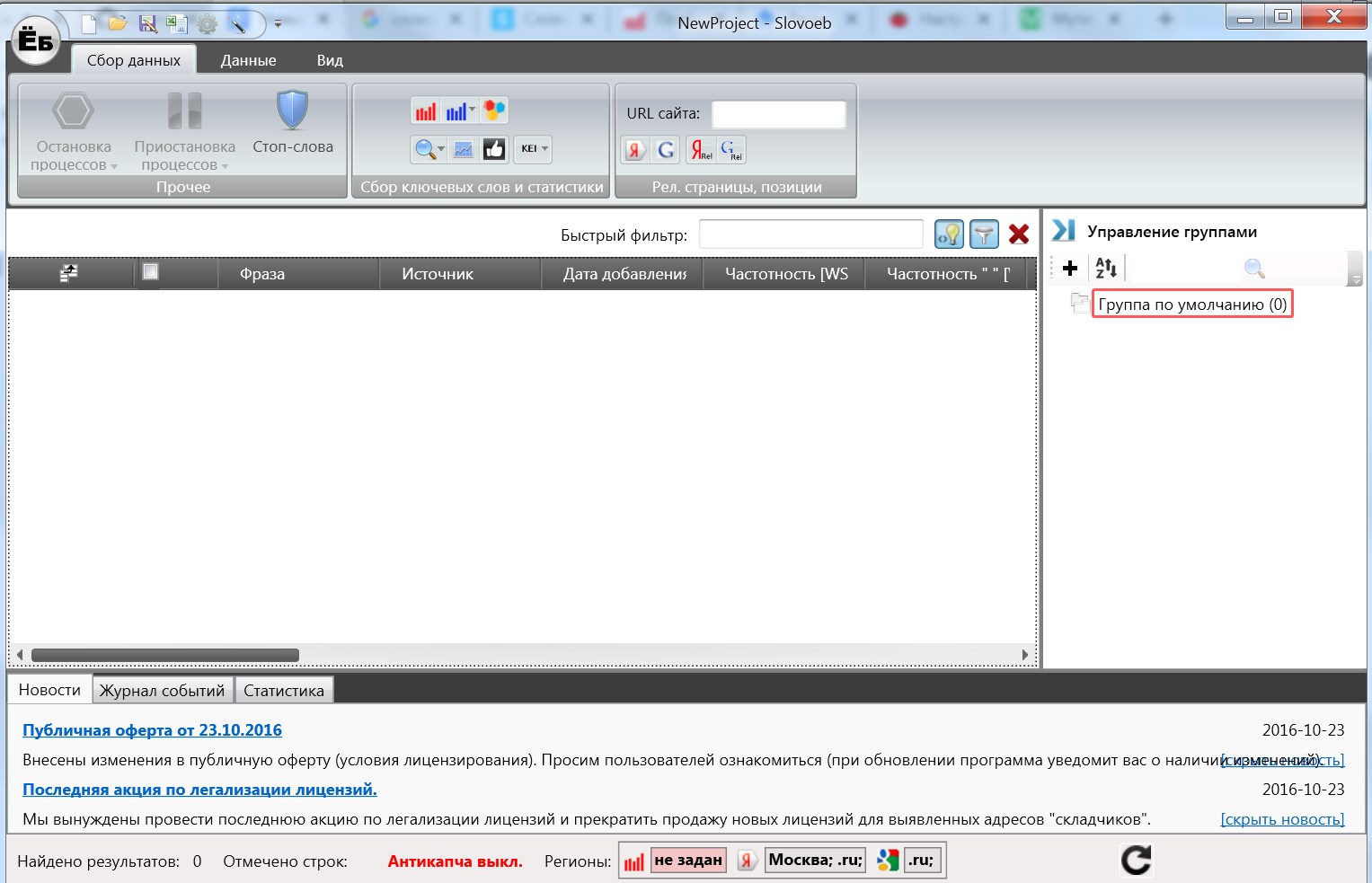Screen dimensions: 1372x883
Task: Click the folder icon beside Группа по умолчанию
Action: point(1080,304)
